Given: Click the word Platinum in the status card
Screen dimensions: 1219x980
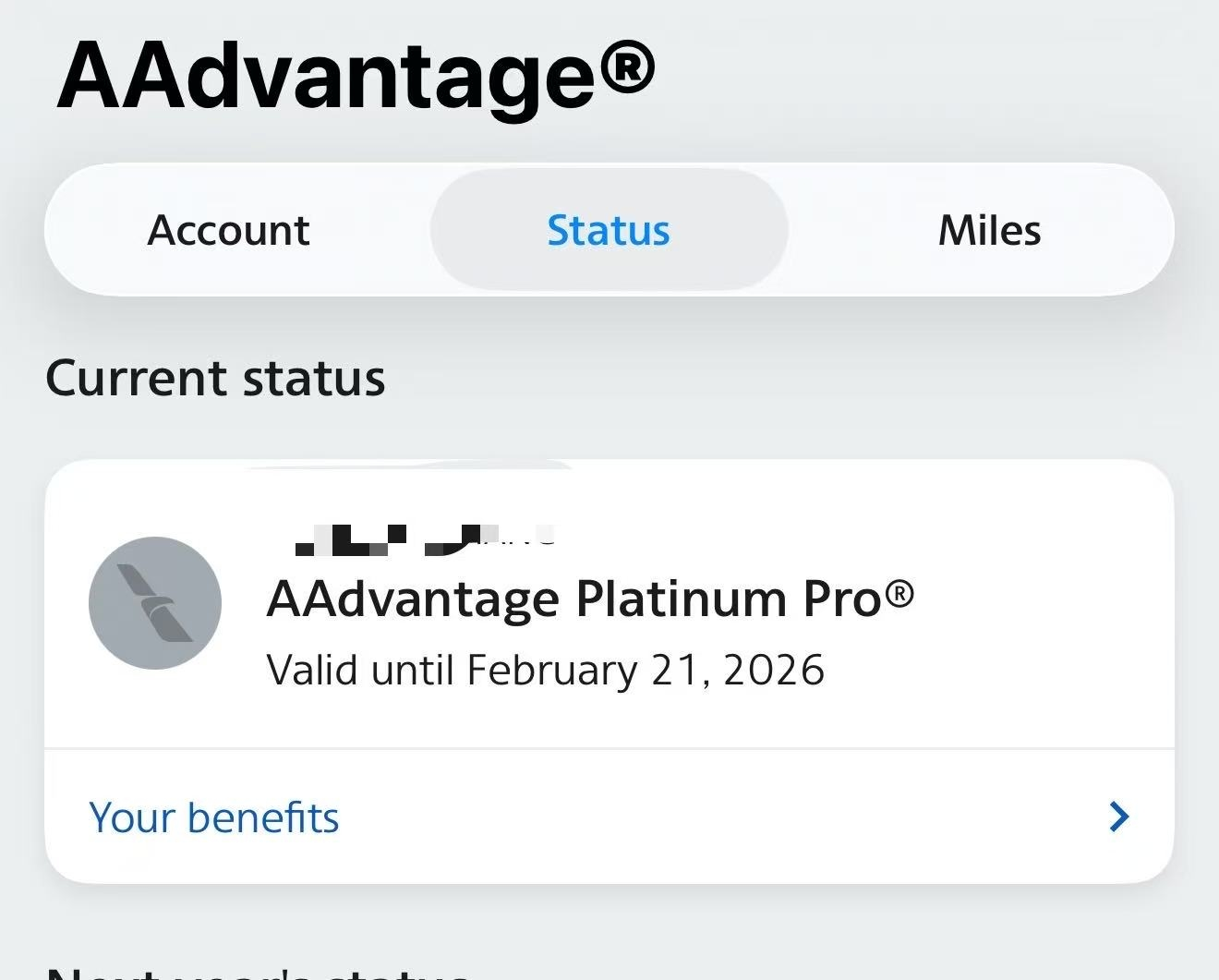Looking at the screenshot, I should (x=682, y=599).
